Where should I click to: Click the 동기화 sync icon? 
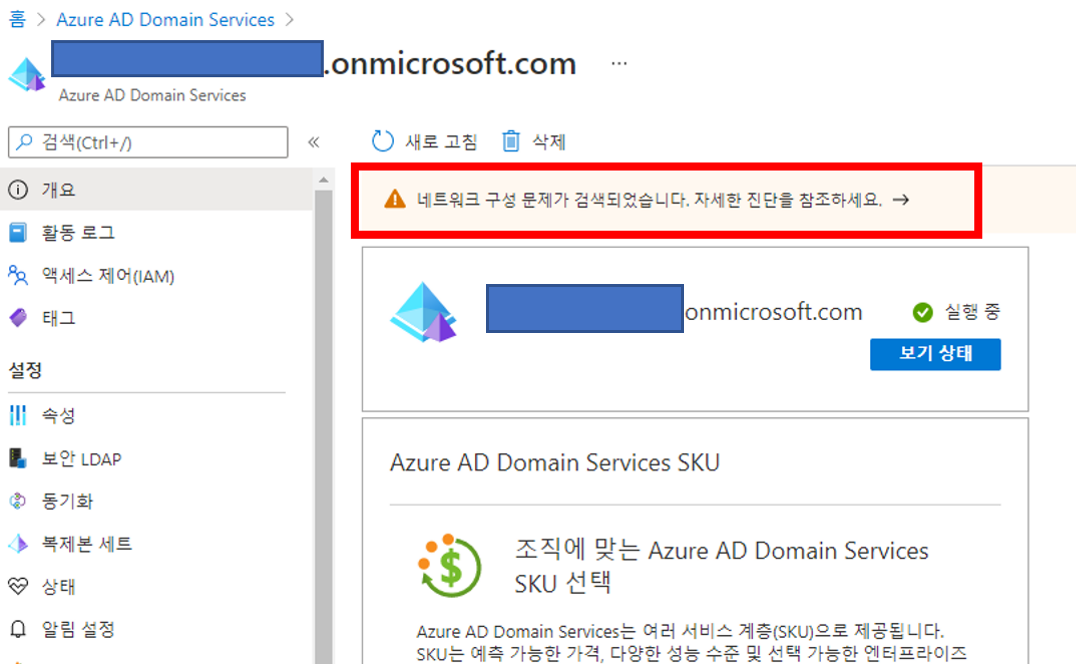(17, 501)
